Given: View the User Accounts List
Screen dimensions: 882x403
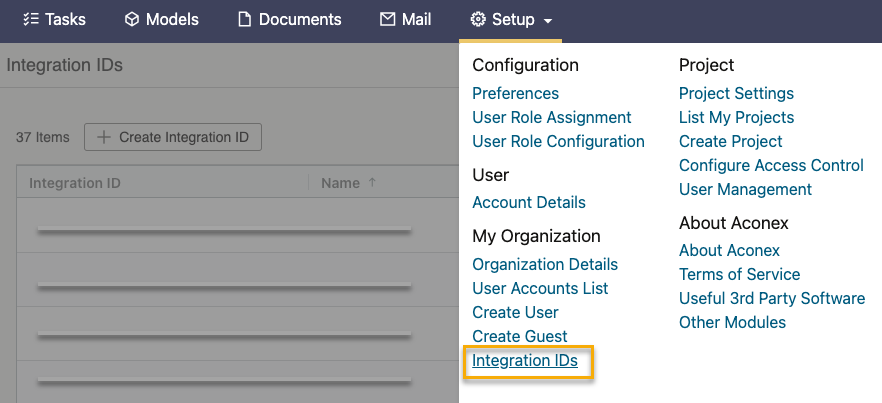Looking at the screenshot, I should tap(540, 288).
